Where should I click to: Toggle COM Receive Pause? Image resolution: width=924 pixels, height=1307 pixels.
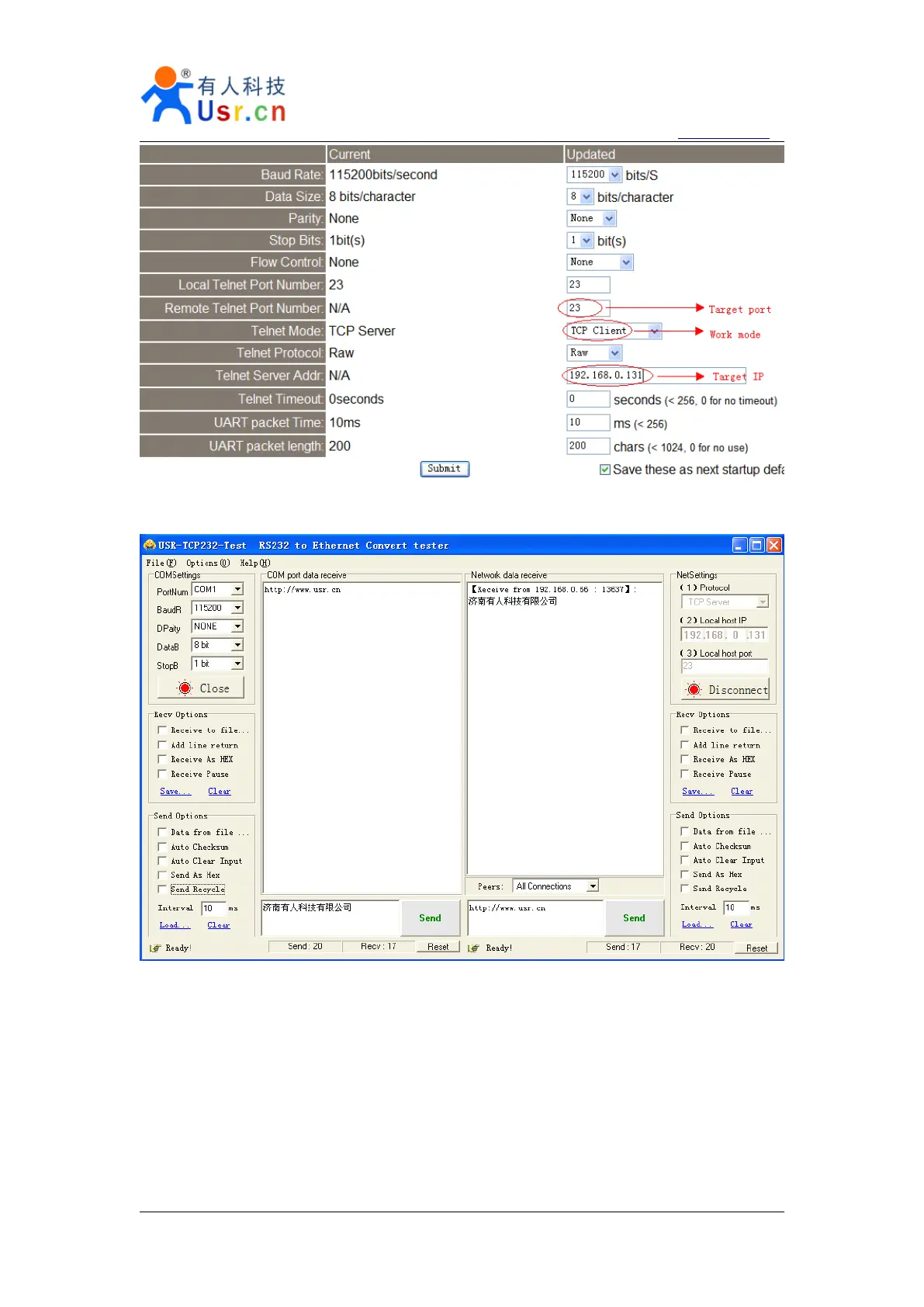point(162,774)
